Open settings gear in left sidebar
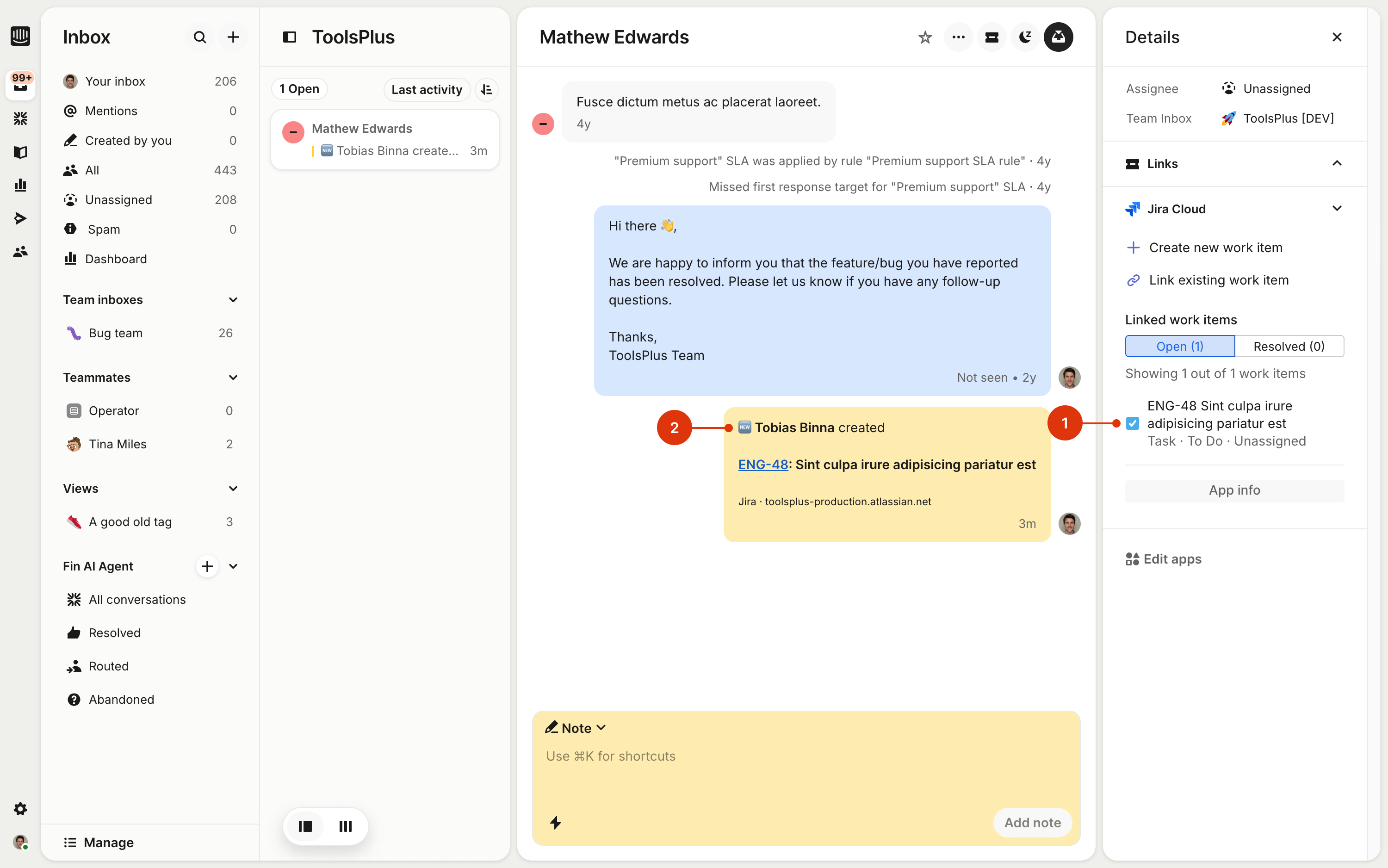Image resolution: width=1388 pixels, height=868 pixels. click(20, 809)
